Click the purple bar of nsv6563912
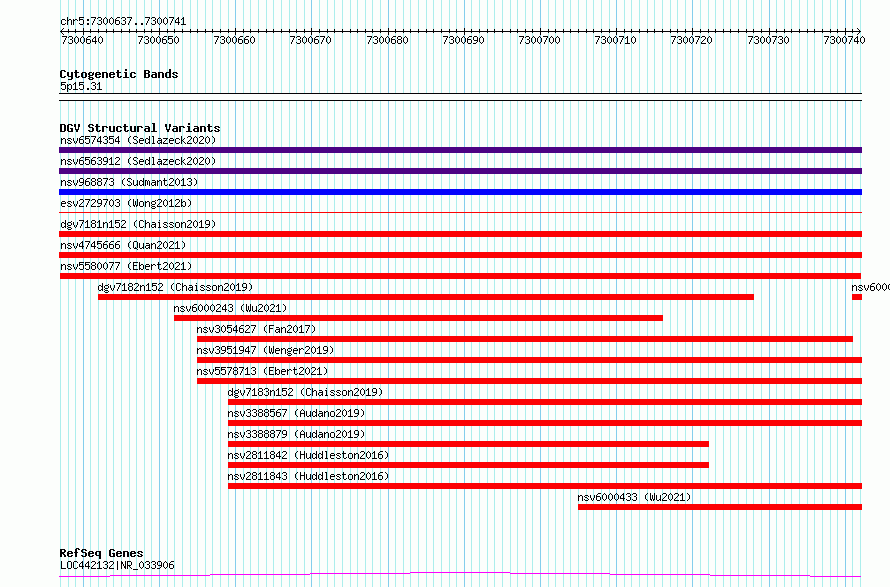This screenshot has width=890, height=587. coord(460,171)
